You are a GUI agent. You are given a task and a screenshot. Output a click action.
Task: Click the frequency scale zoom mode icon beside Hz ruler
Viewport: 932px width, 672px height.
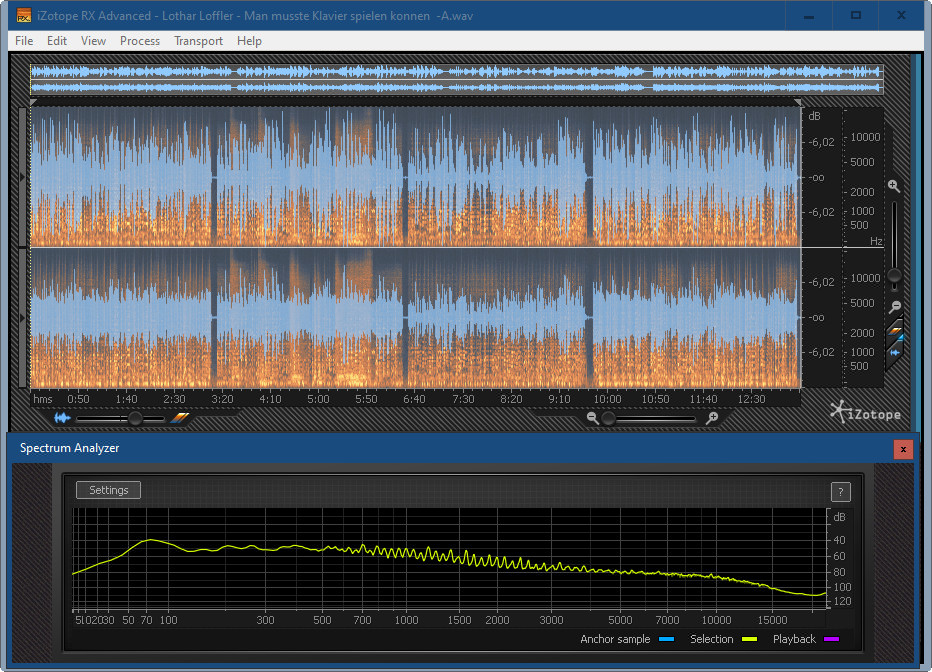(895, 332)
